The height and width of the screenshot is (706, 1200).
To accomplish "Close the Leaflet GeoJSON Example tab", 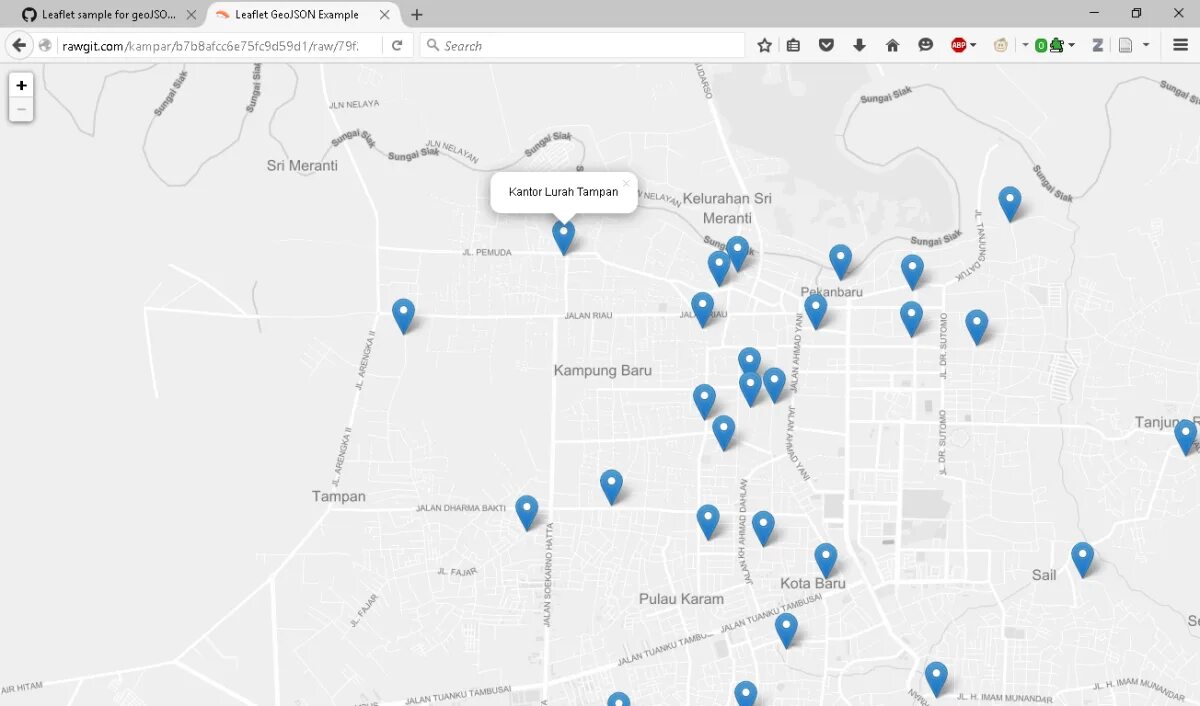I will click(x=384, y=15).
